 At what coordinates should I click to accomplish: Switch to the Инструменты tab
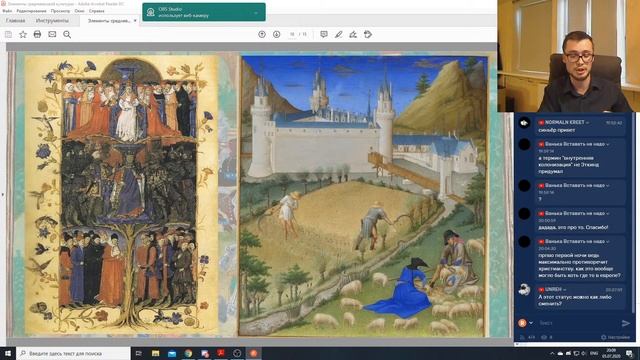point(52,20)
